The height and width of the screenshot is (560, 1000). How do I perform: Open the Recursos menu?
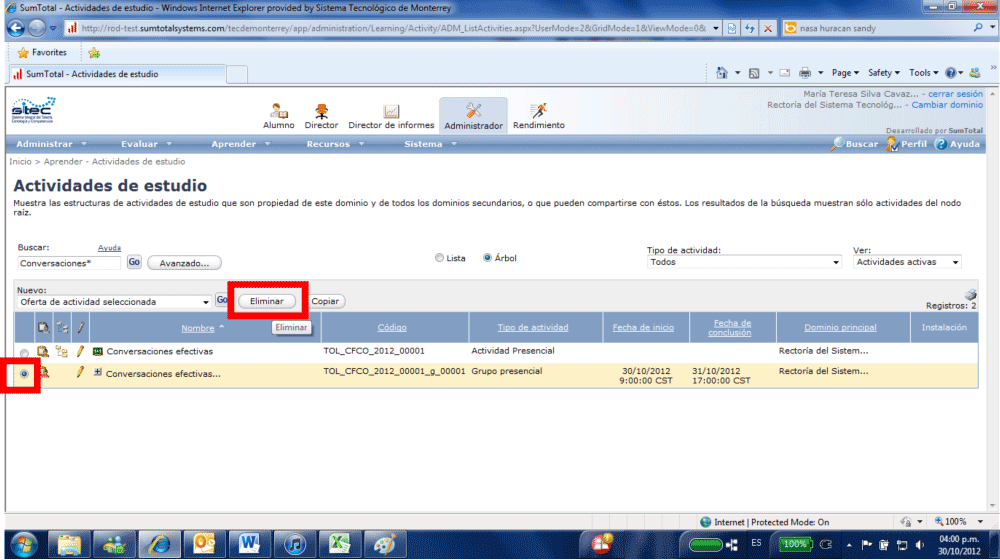335,144
